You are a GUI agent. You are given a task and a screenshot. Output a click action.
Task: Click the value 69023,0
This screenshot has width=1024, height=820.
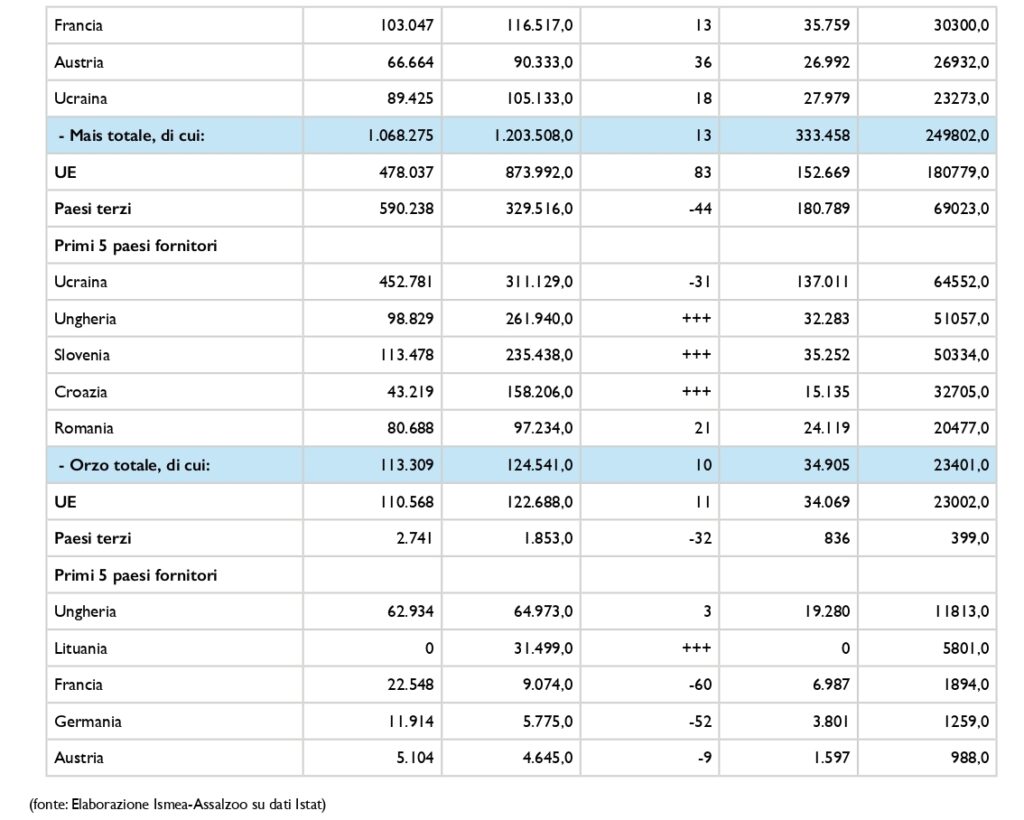tap(961, 209)
